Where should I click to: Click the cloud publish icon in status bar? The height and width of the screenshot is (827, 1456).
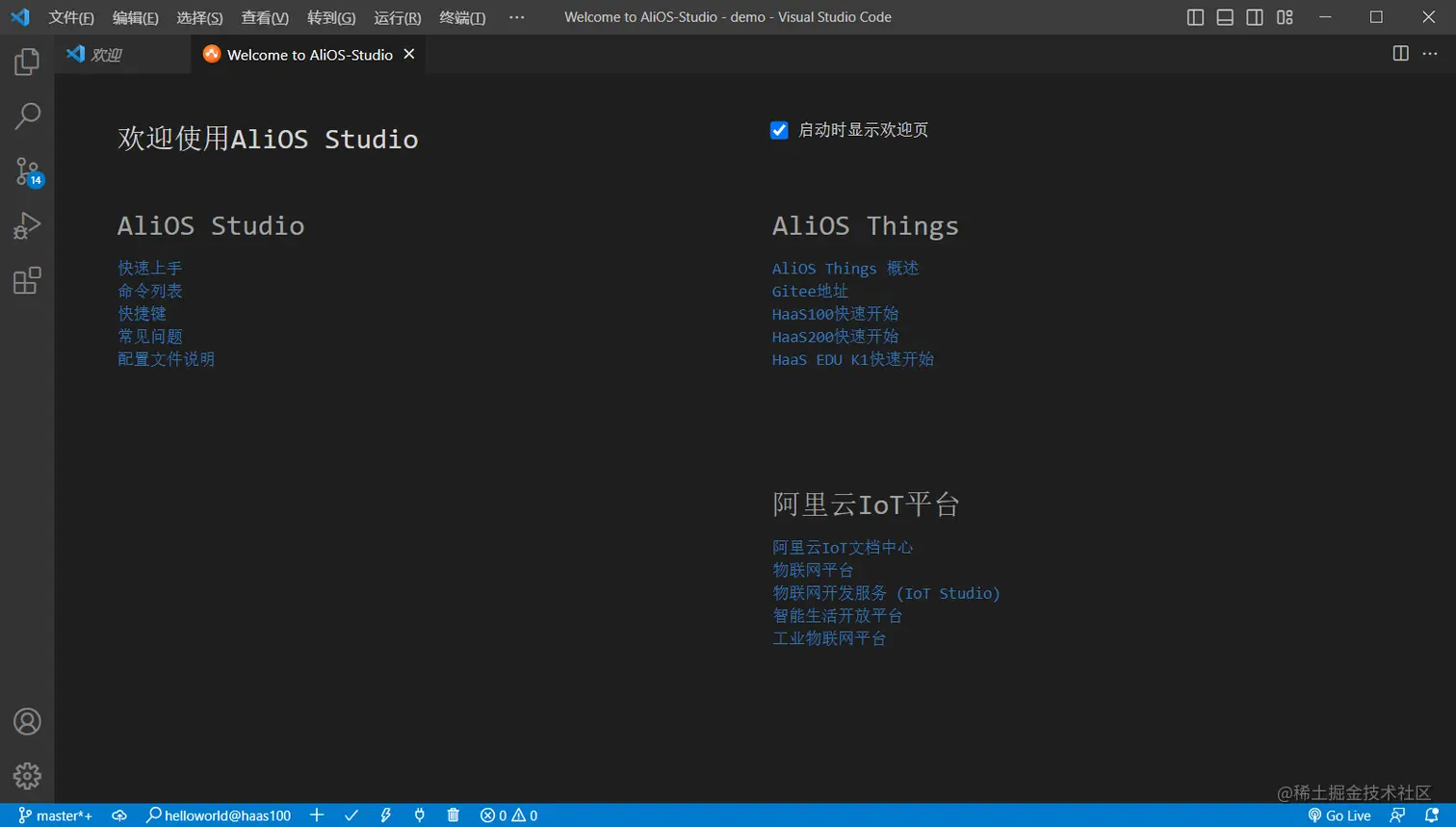(119, 815)
